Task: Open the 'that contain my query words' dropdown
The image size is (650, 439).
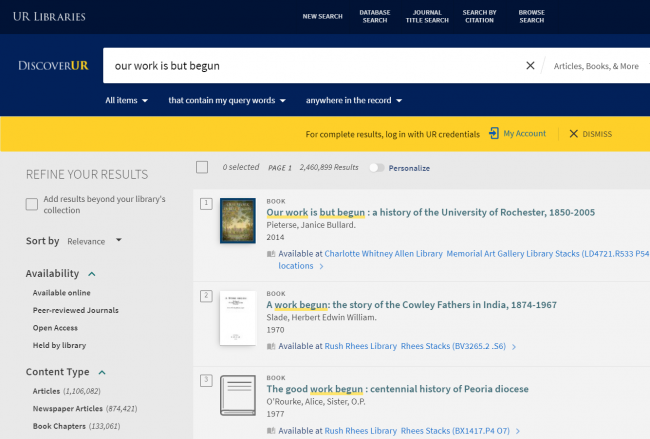Action: (227, 100)
